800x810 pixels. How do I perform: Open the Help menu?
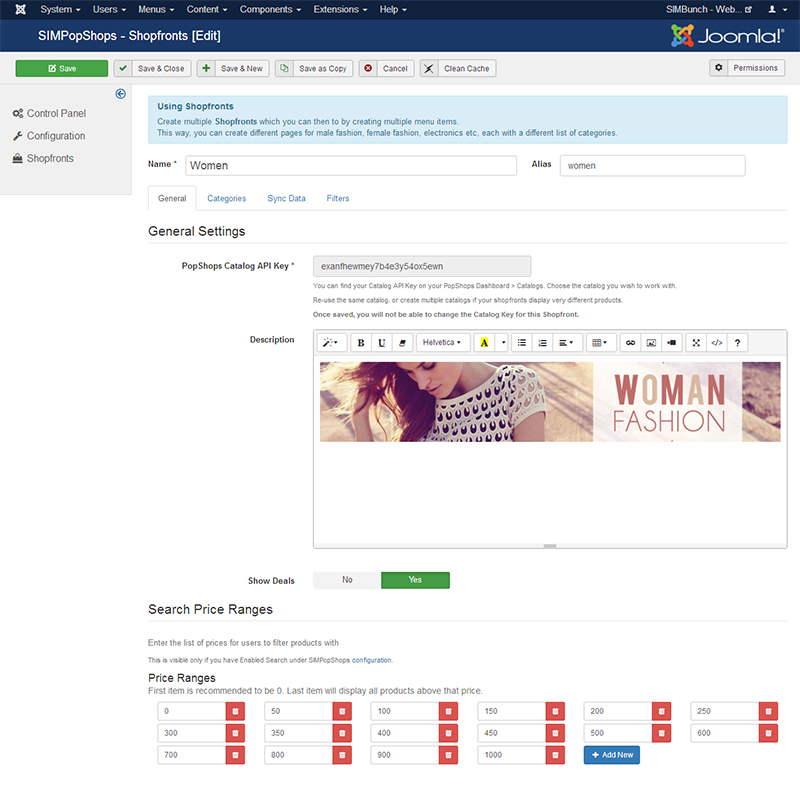[393, 9]
